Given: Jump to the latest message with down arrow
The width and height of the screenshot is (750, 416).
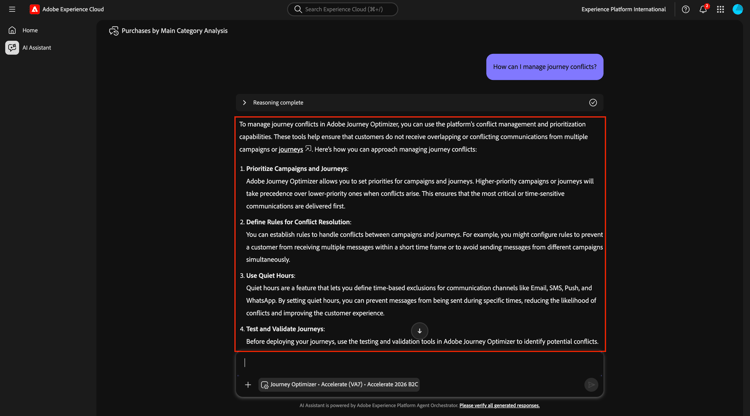Looking at the screenshot, I should click(419, 331).
